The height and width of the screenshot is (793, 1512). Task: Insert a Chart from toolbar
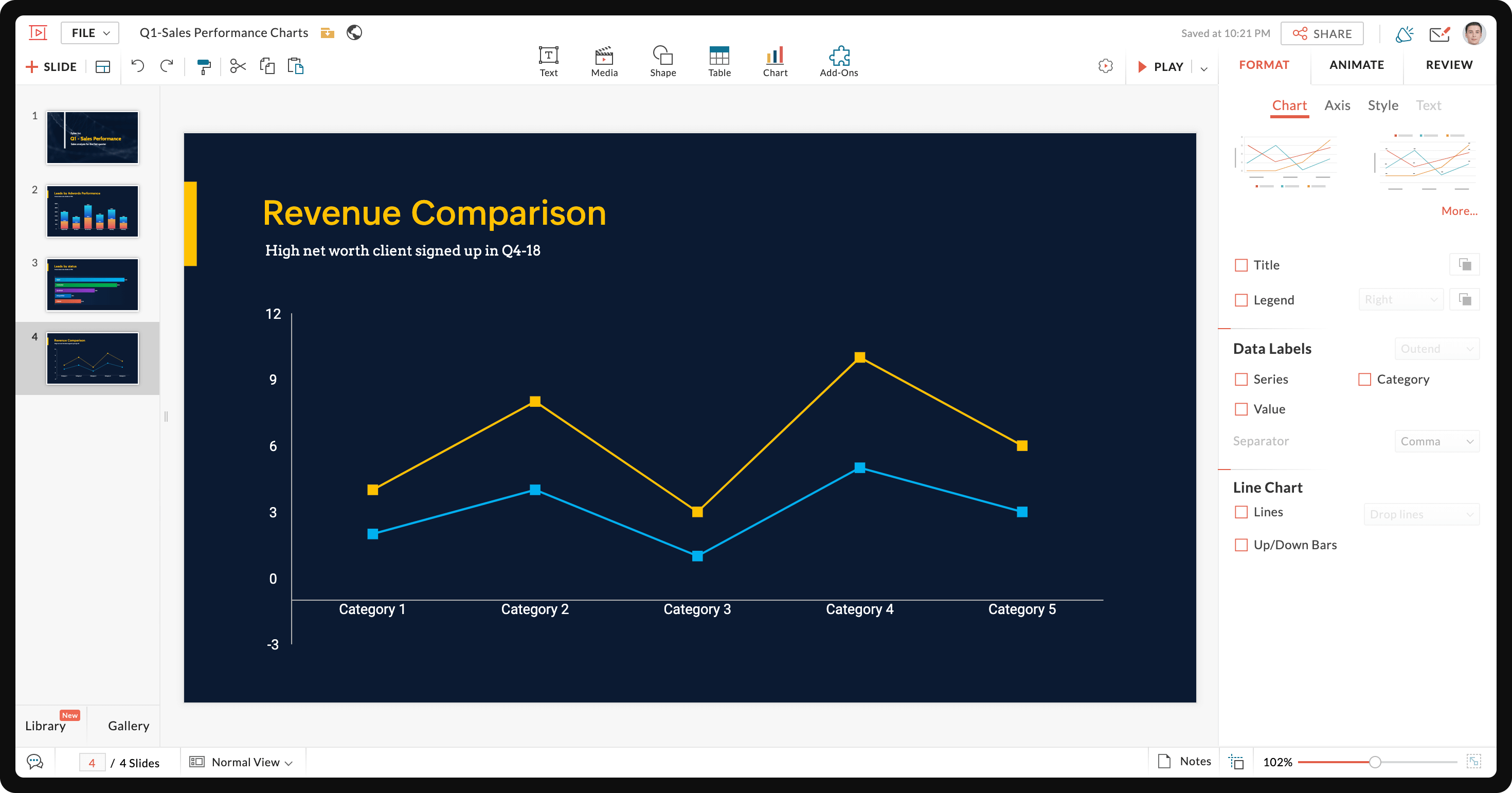pos(775,62)
